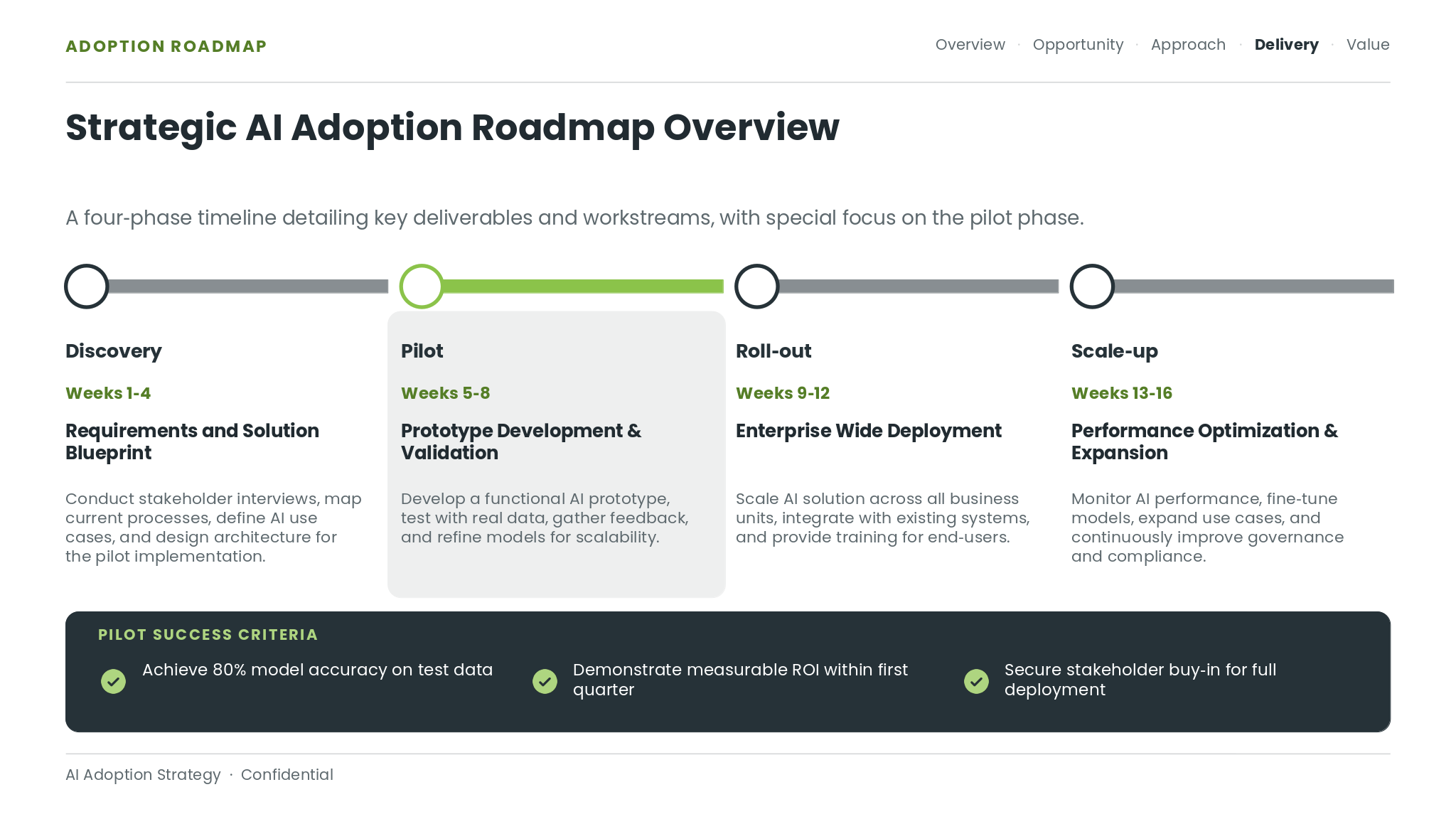The width and height of the screenshot is (1456, 819).
Task: Click the Weeks 1-4 label
Action: pyautogui.click(x=108, y=393)
